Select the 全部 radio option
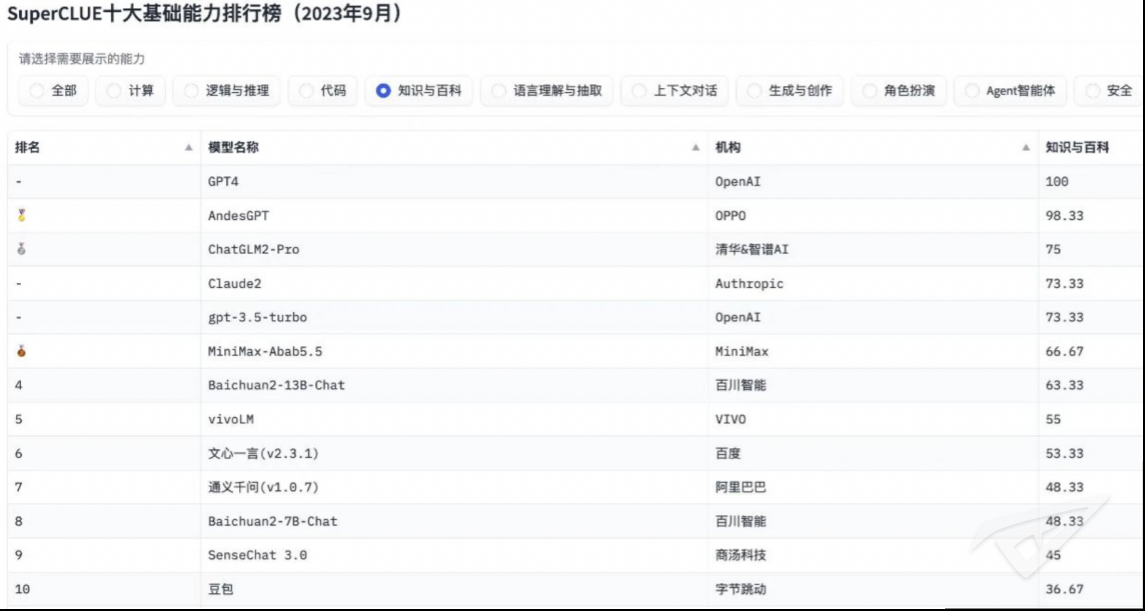 pos(37,91)
